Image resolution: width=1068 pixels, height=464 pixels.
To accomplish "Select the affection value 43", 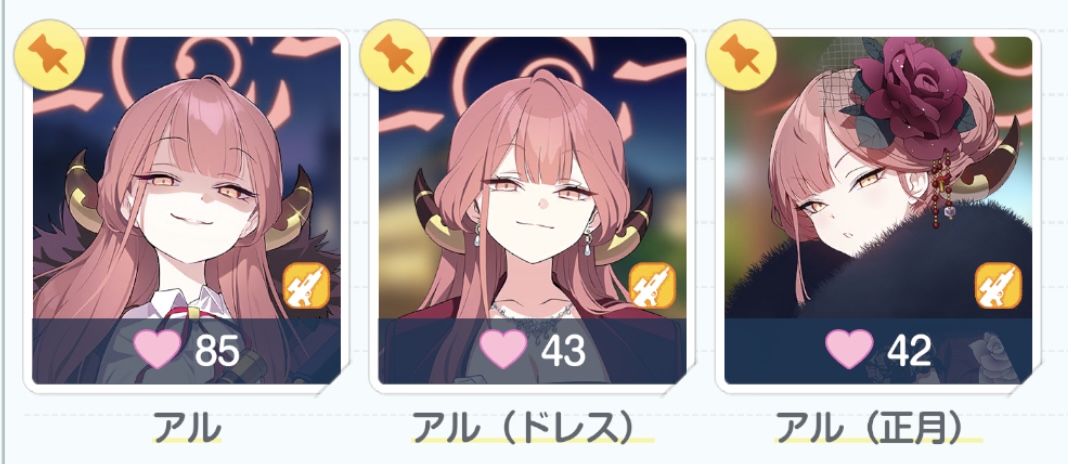I will click(x=563, y=351).
